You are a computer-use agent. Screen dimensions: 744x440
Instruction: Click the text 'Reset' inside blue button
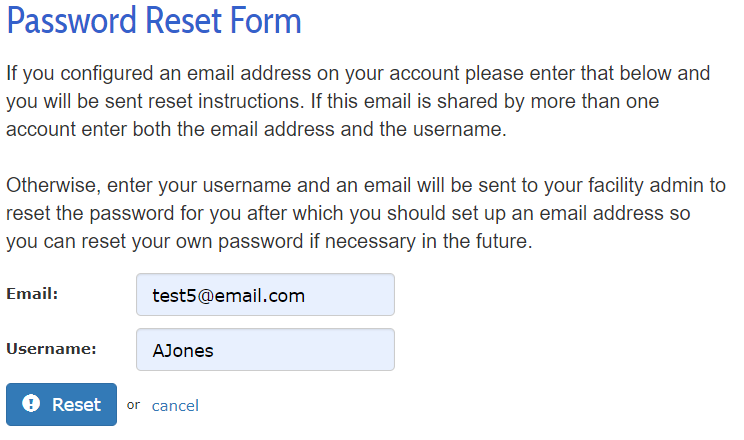coord(76,405)
